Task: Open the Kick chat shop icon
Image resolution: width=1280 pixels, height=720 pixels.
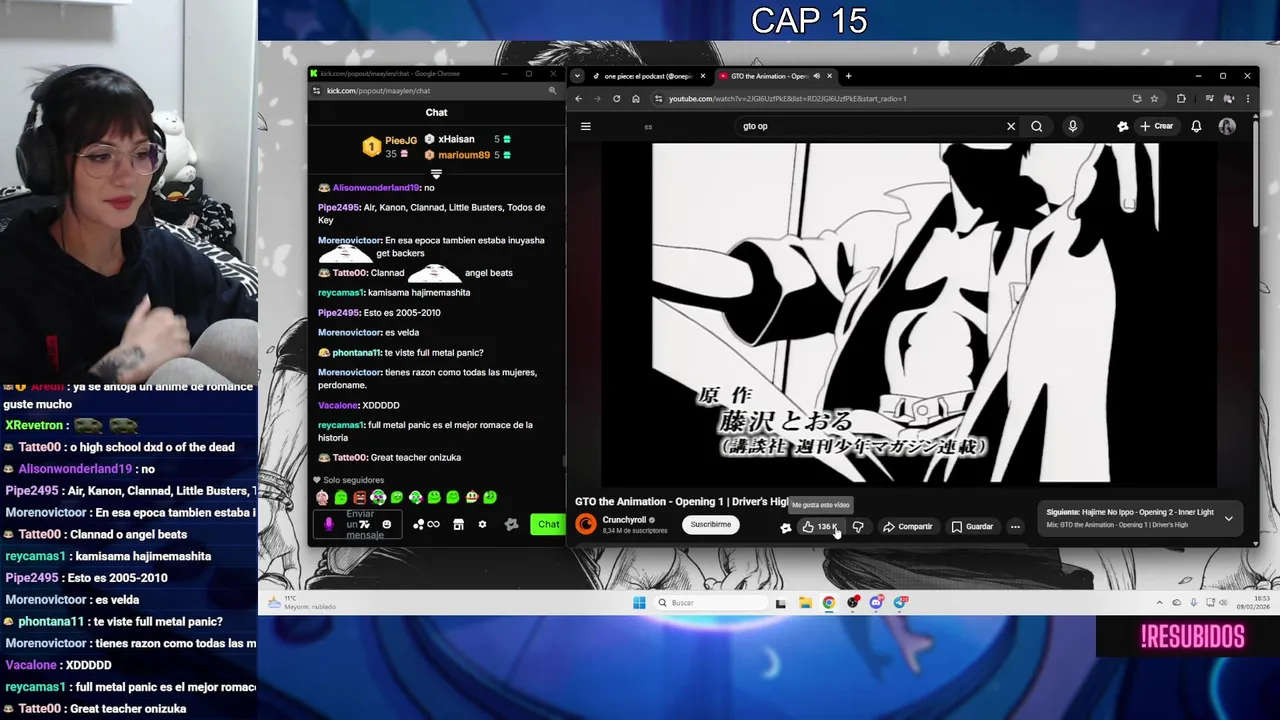Action: pos(458,524)
